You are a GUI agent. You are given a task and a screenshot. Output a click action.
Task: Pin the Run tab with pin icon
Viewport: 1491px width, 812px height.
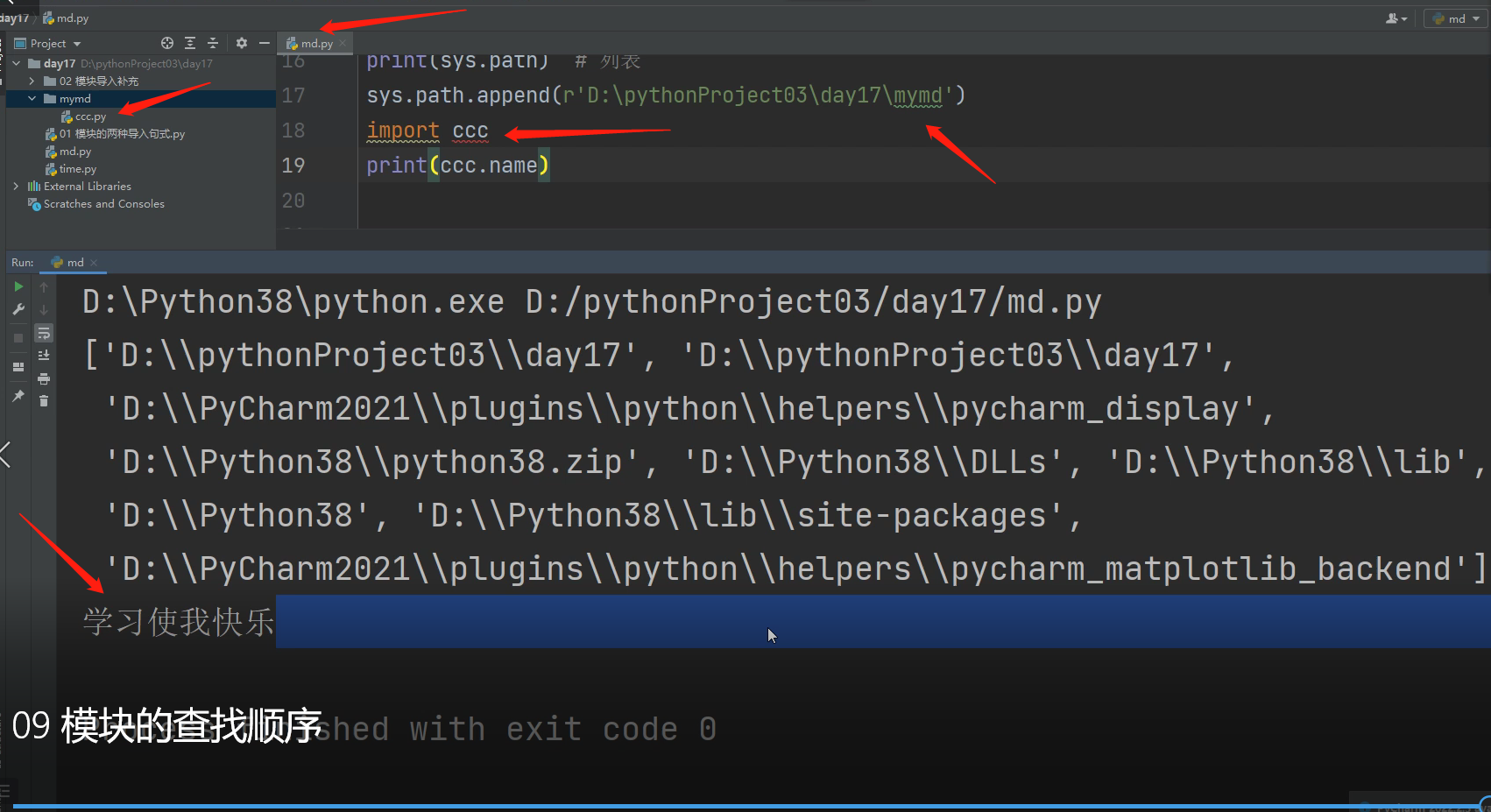coord(18,396)
